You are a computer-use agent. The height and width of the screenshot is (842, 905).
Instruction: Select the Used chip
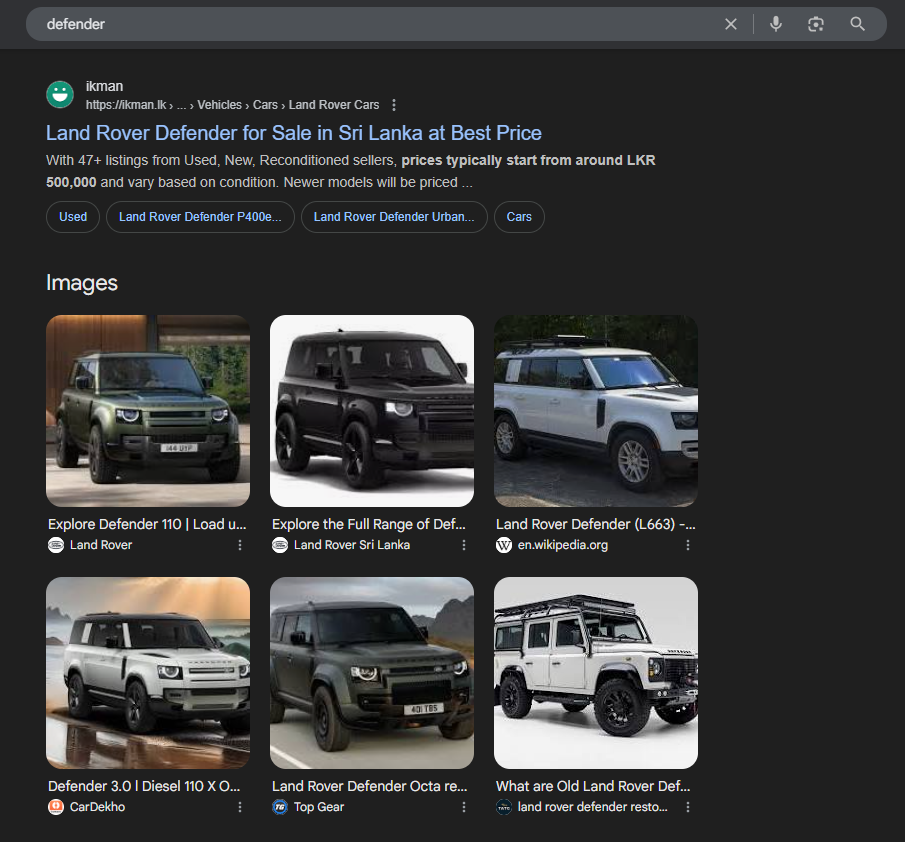[73, 217]
